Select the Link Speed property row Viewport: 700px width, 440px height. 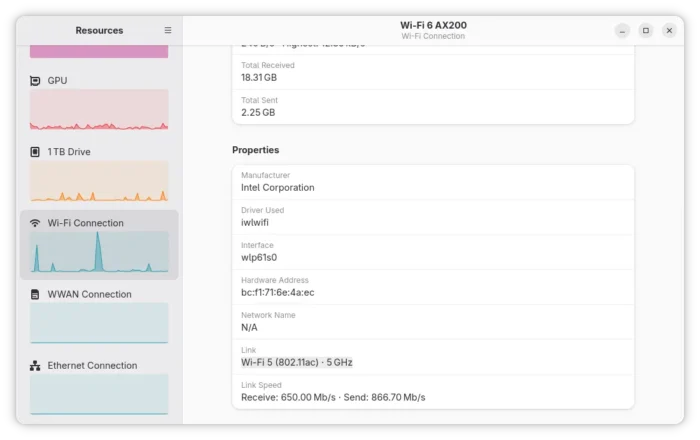click(433, 391)
